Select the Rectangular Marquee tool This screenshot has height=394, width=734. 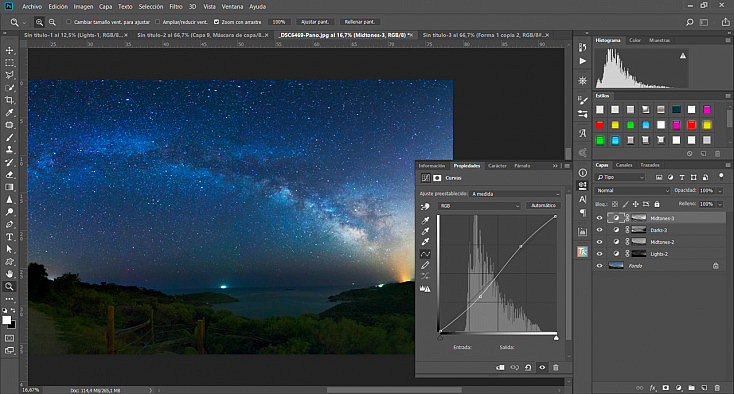click(9, 63)
